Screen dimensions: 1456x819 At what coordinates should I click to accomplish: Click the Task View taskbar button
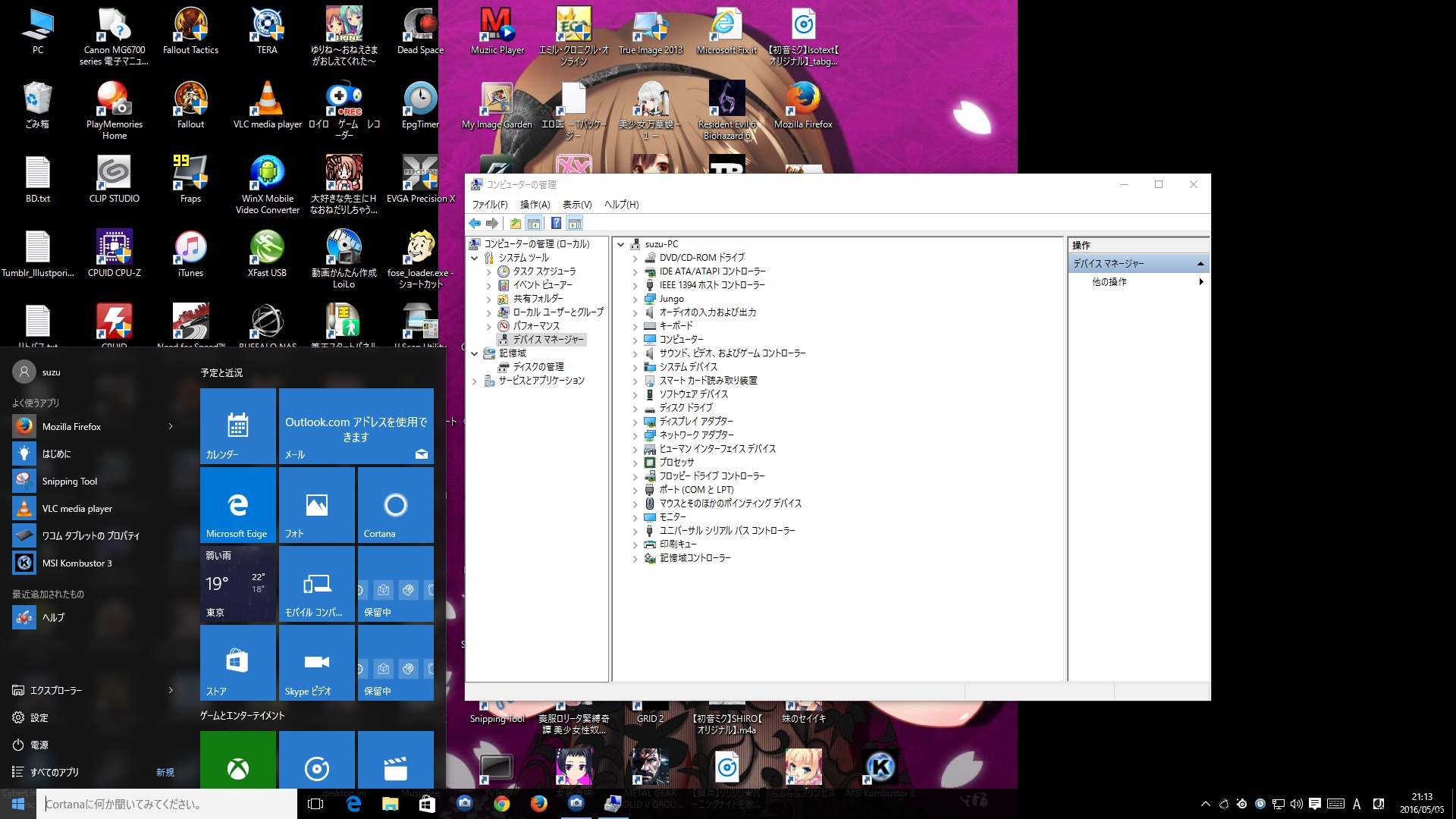click(315, 804)
